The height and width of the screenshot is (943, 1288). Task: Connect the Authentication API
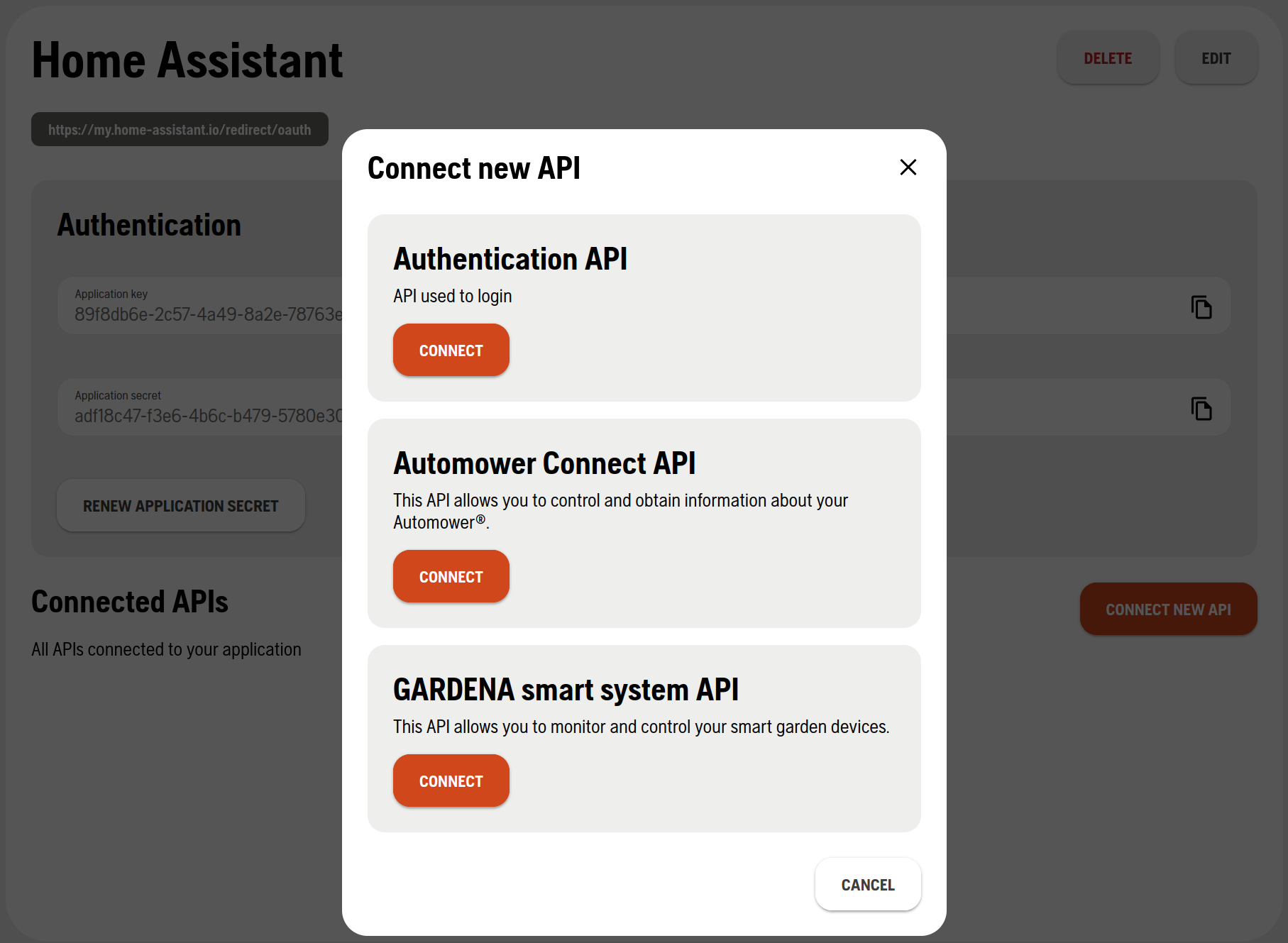(x=451, y=350)
